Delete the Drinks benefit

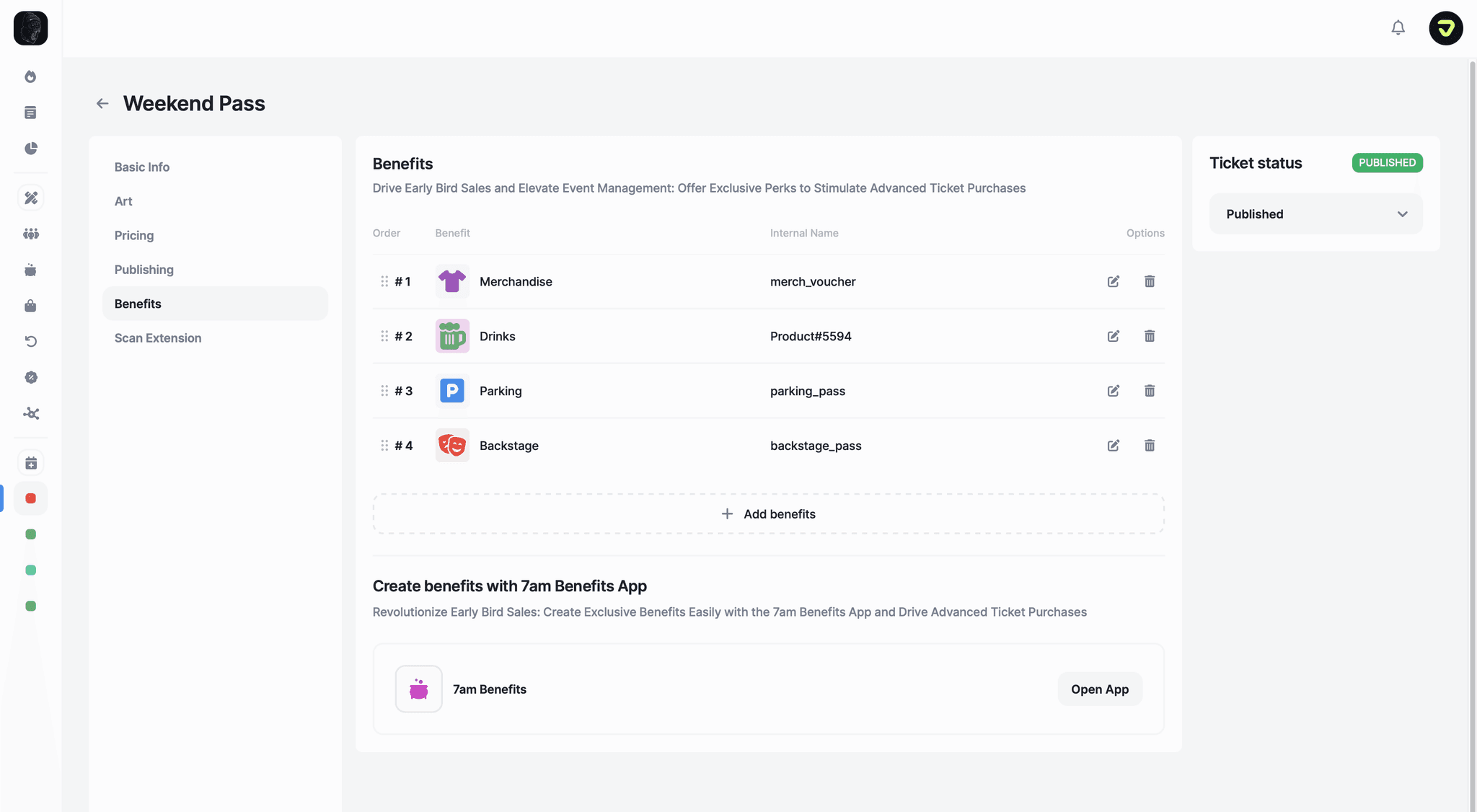[x=1150, y=336]
